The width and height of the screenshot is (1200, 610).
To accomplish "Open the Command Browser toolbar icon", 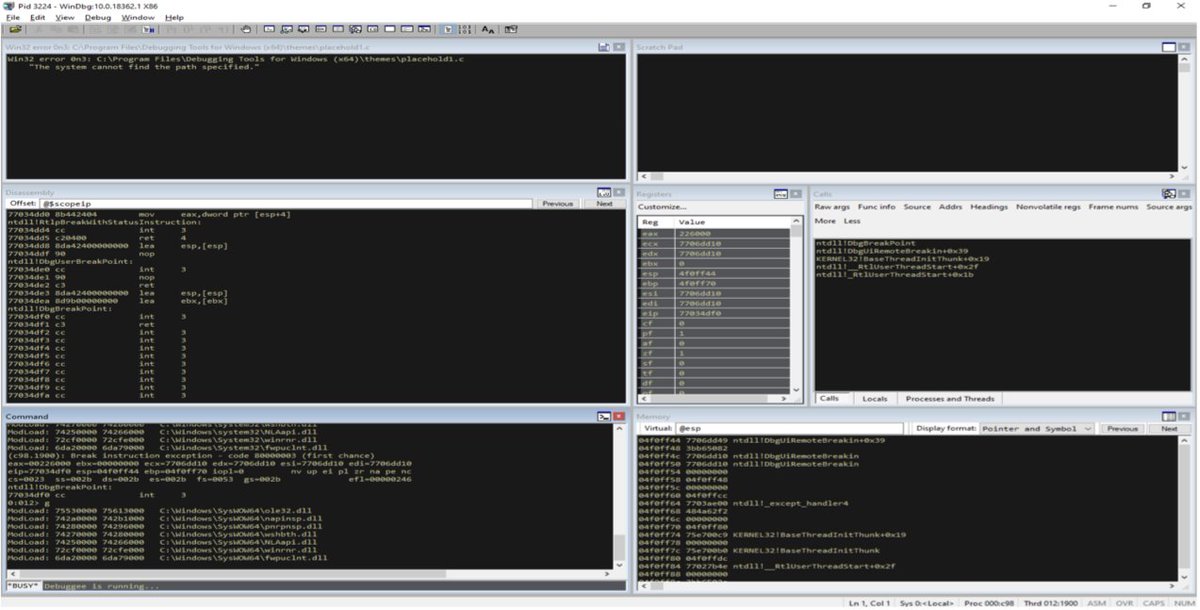I will click(x=424, y=30).
